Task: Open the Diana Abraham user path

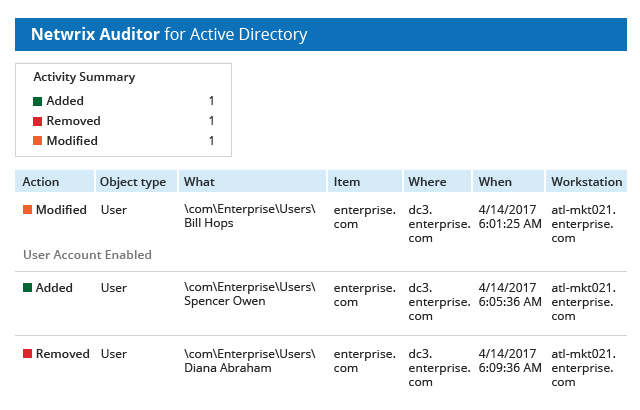Action: [250, 360]
